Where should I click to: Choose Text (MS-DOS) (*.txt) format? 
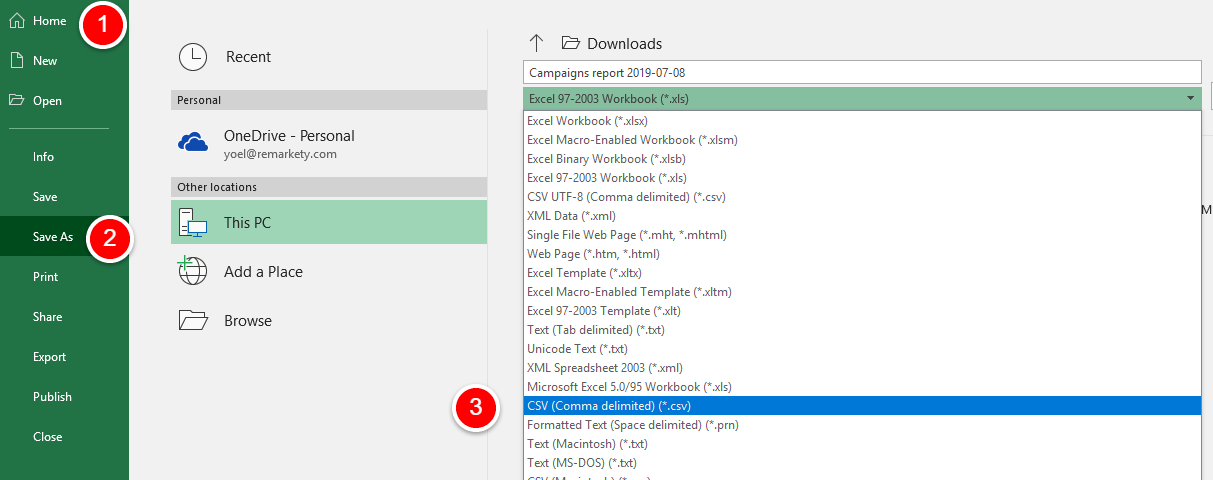click(x=861, y=462)
